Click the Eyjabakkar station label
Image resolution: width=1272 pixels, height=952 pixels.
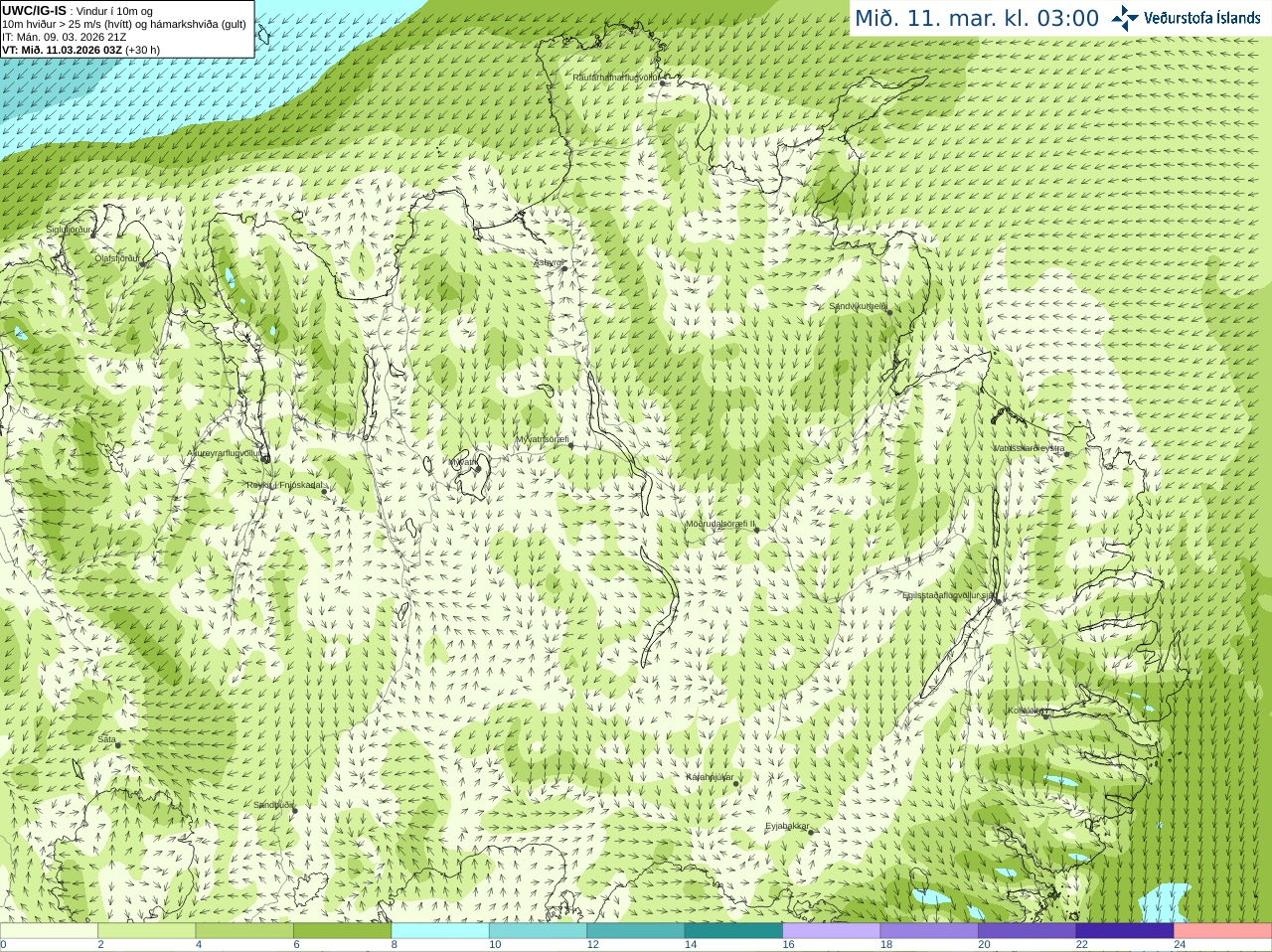pyautogui.click(x=788, y=826)
